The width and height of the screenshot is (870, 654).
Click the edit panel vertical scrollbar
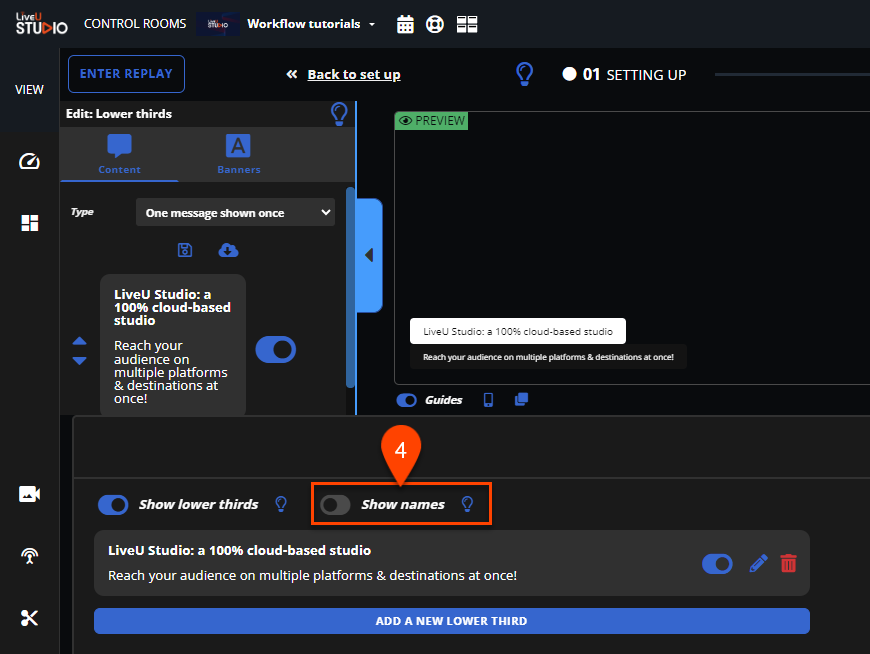(350, 287)
